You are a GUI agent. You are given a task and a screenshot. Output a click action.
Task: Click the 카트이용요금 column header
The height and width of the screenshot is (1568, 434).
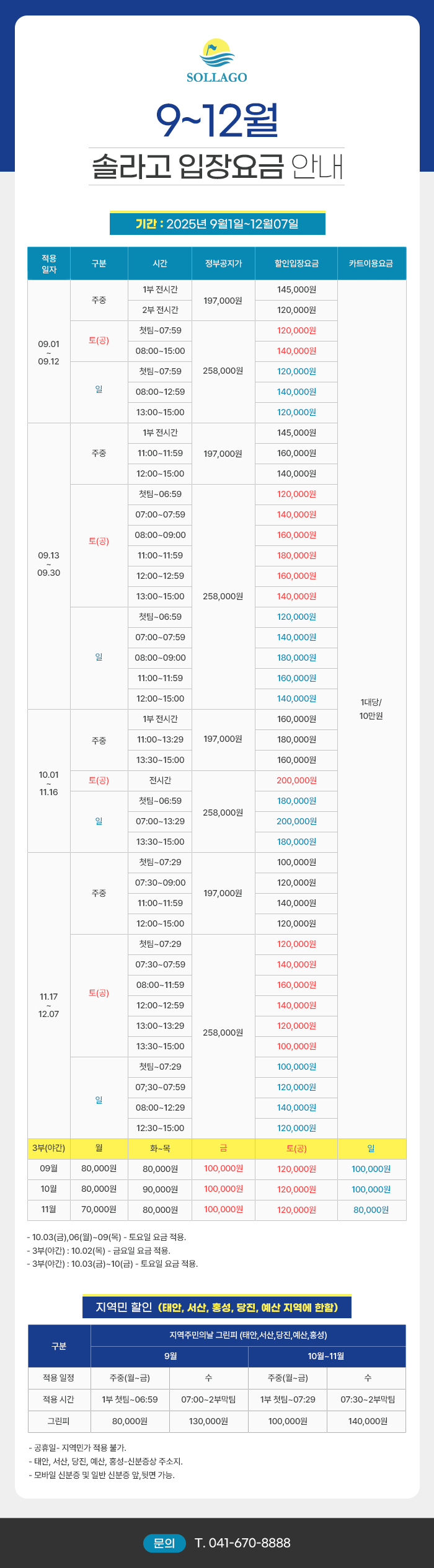(x=371, y=263)
